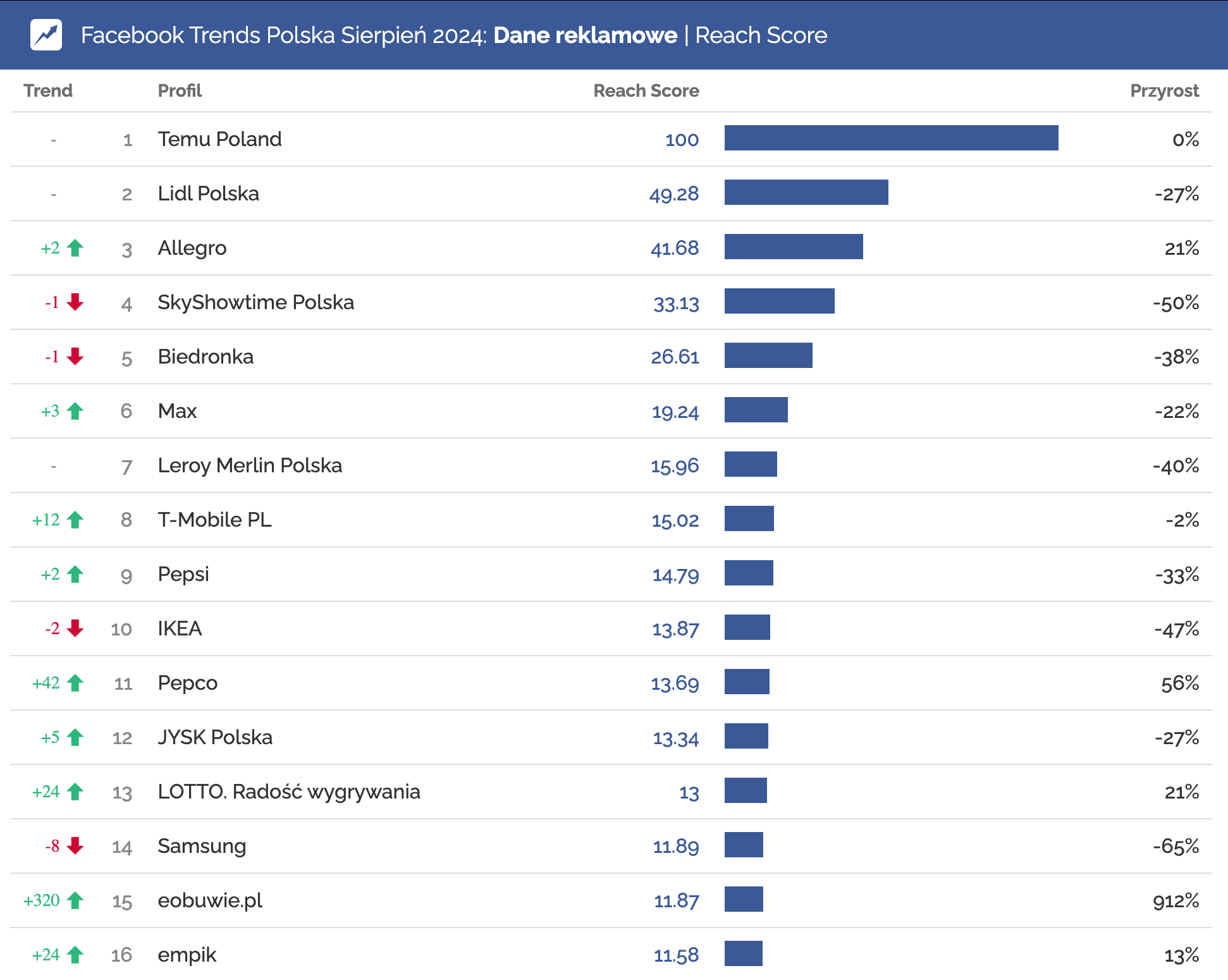Viewport: 1228px width, 980px height.
Task: Select the Biedronka profile name
Action: [206, 357]
